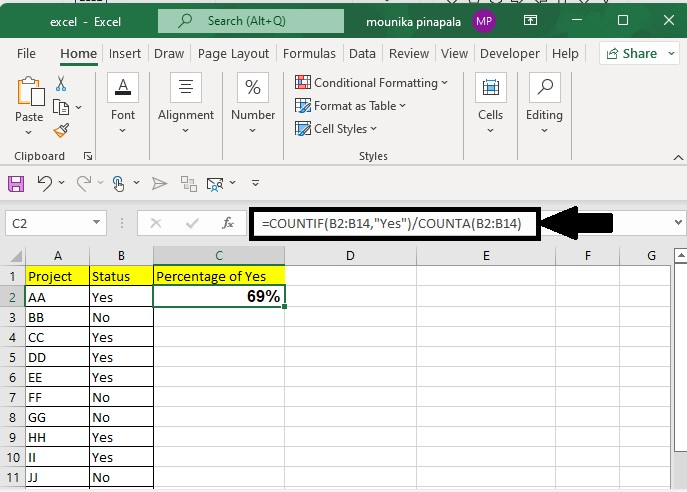Image resolution: width=687 pixels, height=492 pixels.
Task: Open Cell Styles dropdown
Action: (336, 129)
